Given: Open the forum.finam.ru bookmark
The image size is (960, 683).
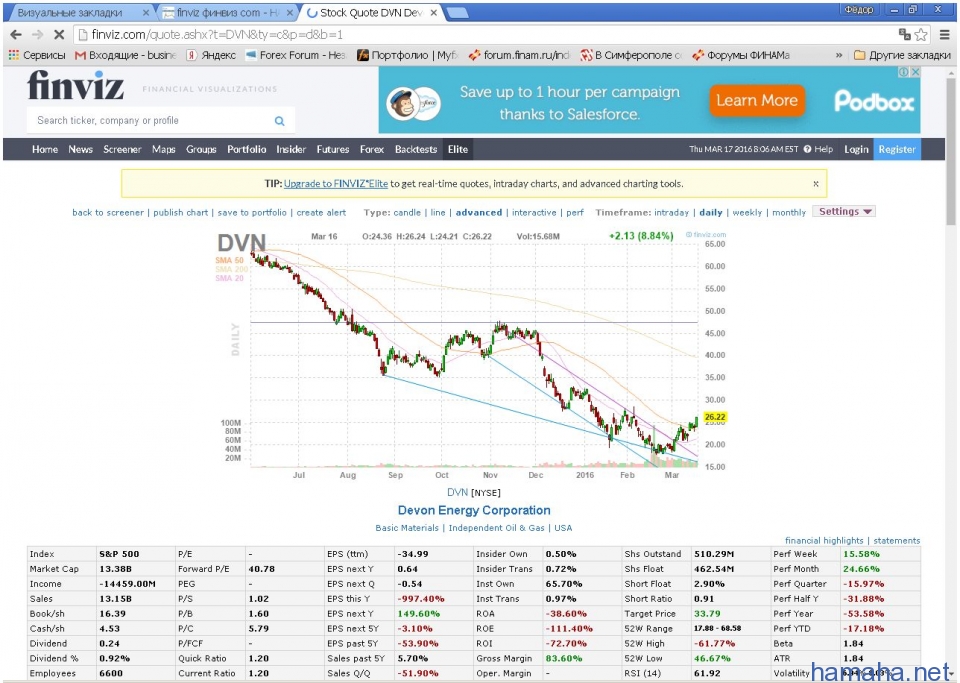Looking at the screenshot, I should 519,55.
